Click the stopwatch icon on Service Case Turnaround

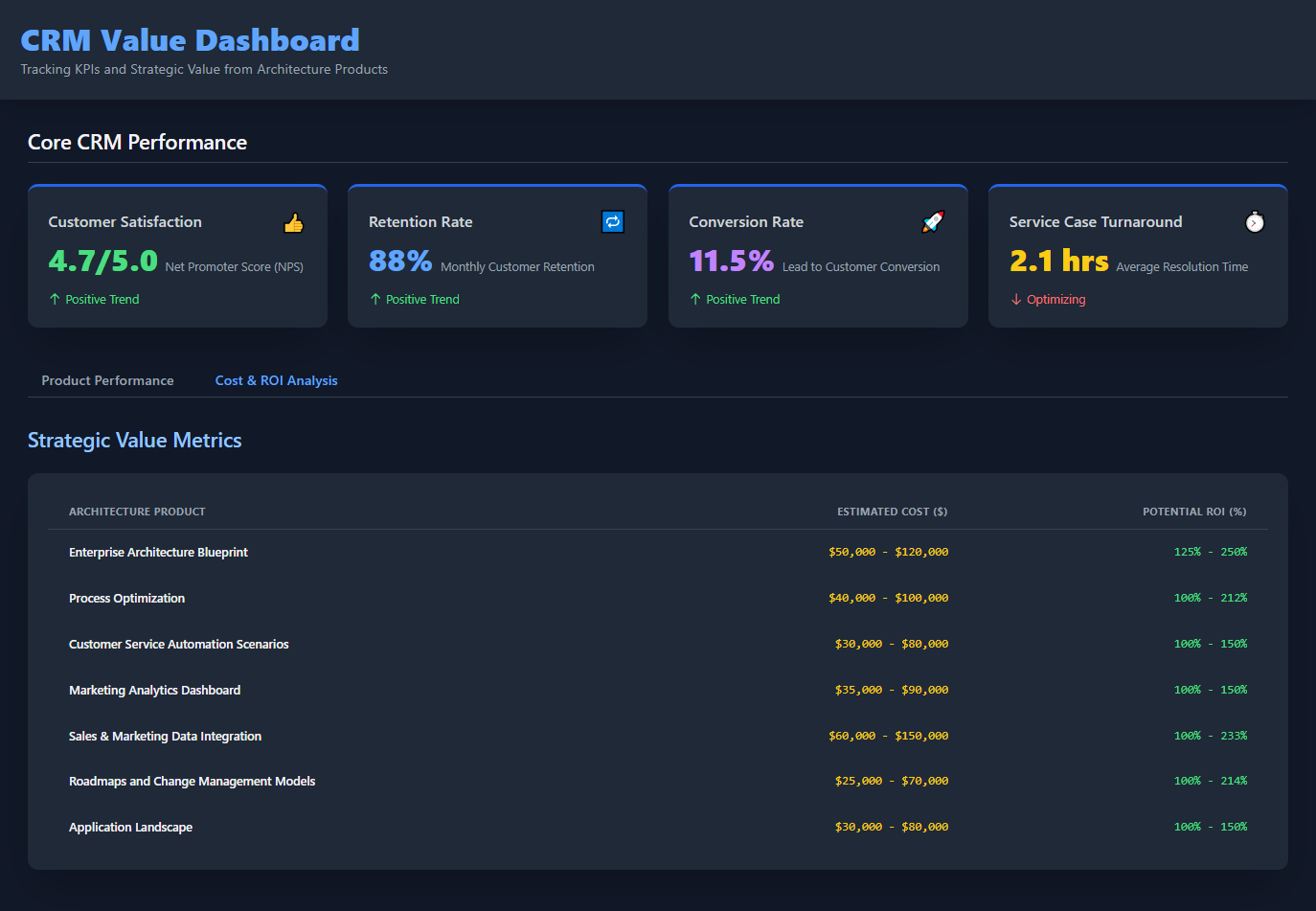point(1254,222)
